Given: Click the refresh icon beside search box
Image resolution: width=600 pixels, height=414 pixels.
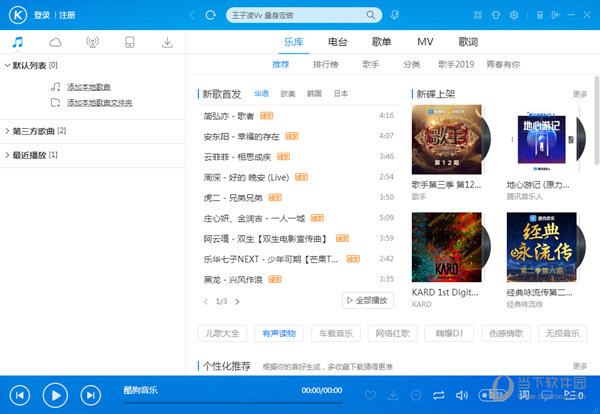Looking at the screenshot, I should 209,16.
